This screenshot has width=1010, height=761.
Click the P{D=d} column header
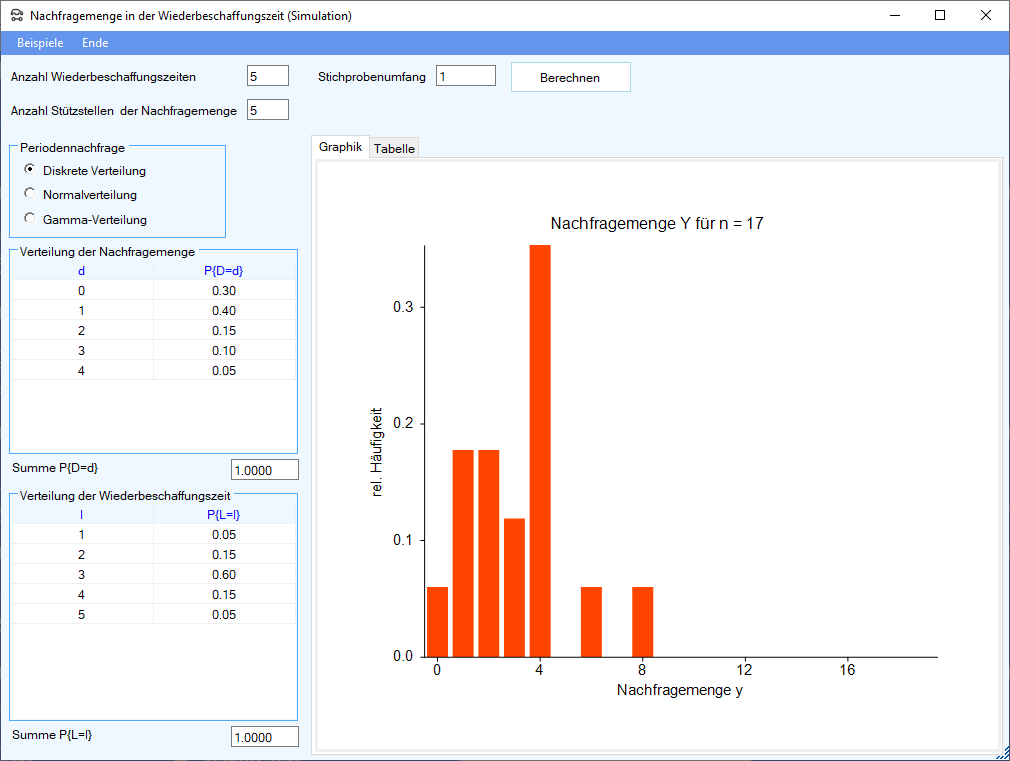coord(224,270)
